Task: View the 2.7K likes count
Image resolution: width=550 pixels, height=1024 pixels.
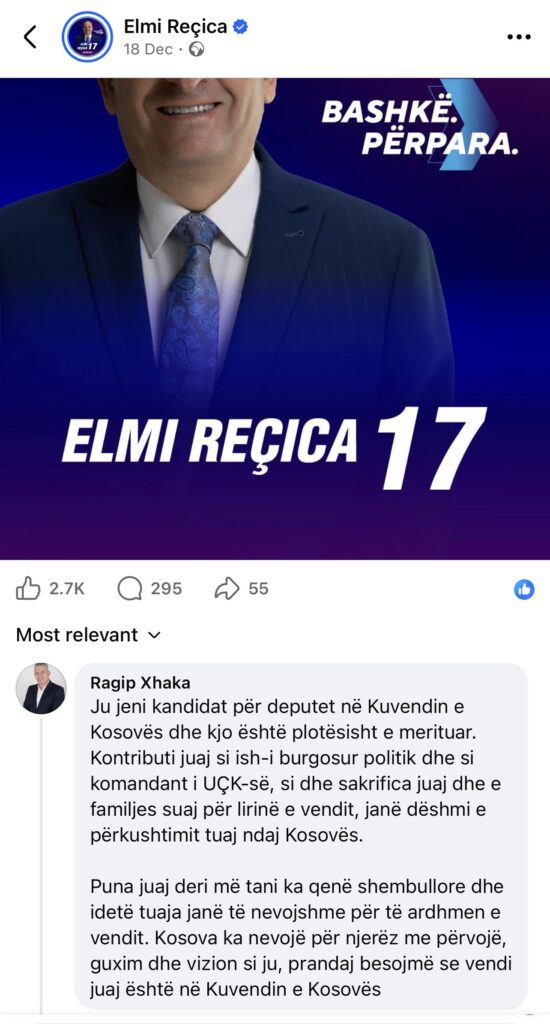Action: (67, 589)
